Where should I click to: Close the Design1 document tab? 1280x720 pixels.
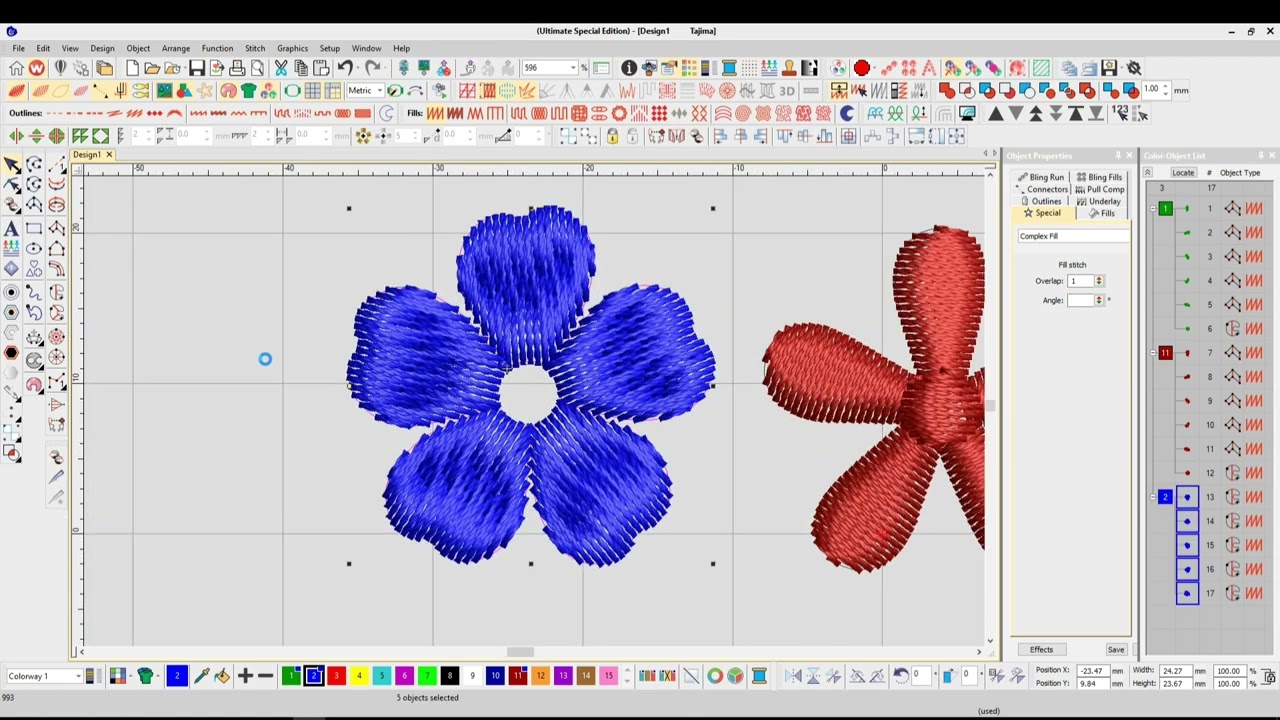(109, 155)
